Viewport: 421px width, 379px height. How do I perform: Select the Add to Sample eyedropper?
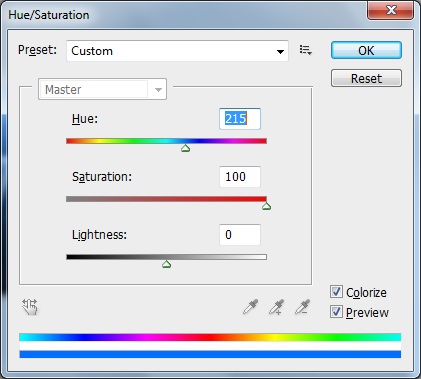(276, 307)
